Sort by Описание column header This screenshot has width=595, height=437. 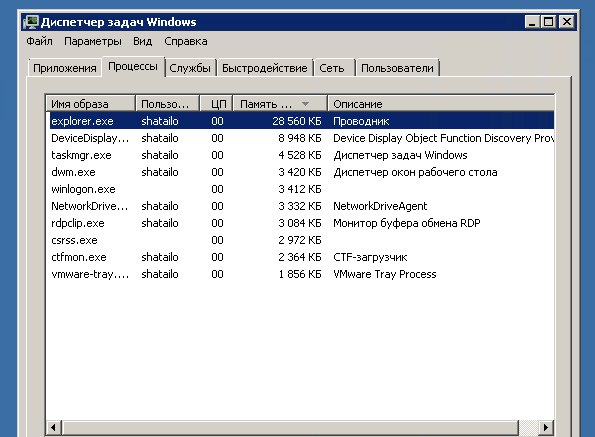[x=441, y=104]
